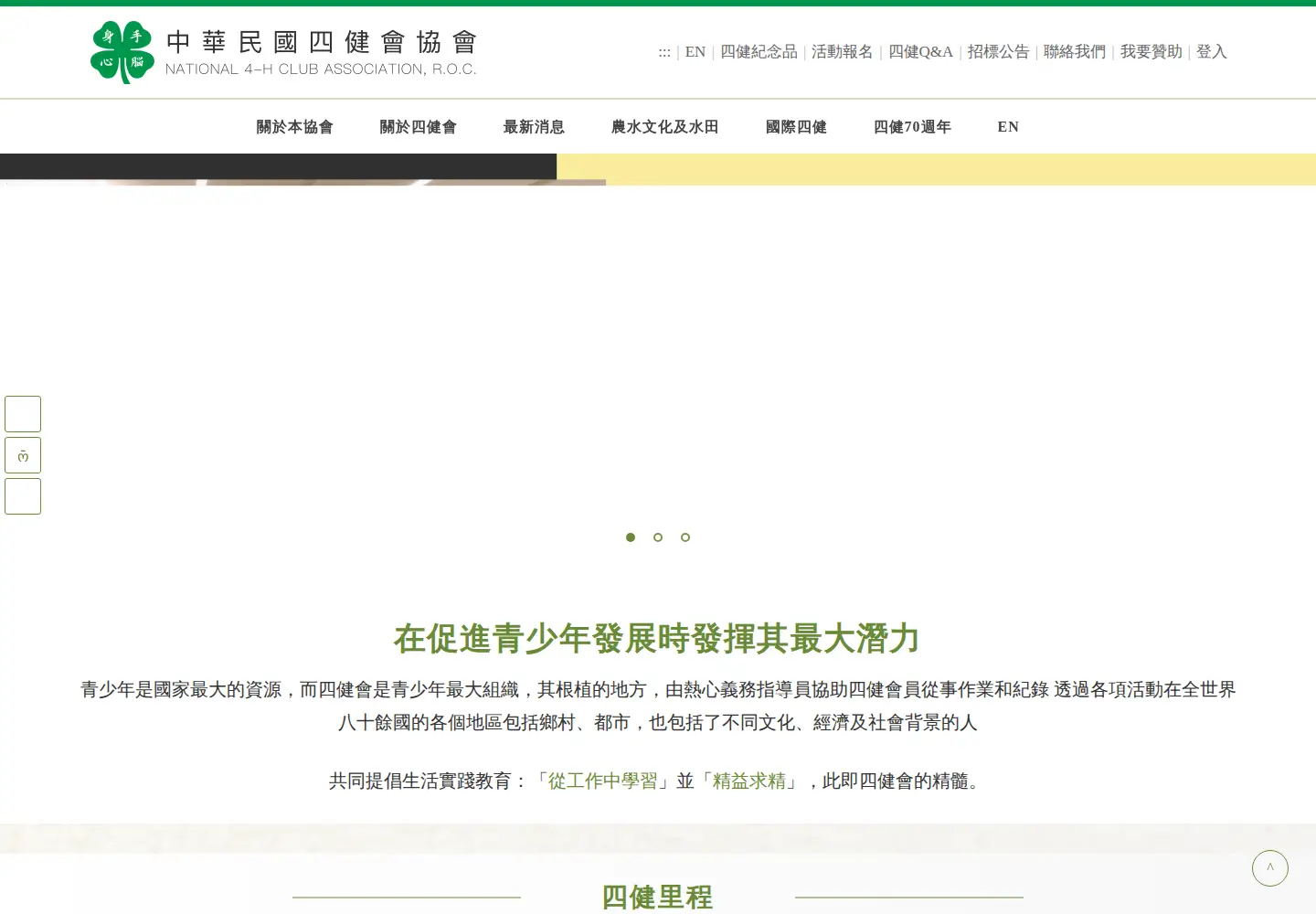Select 國際四健 in the main navigation
This screenshot has height=914, width=1316.
(796, 127)
